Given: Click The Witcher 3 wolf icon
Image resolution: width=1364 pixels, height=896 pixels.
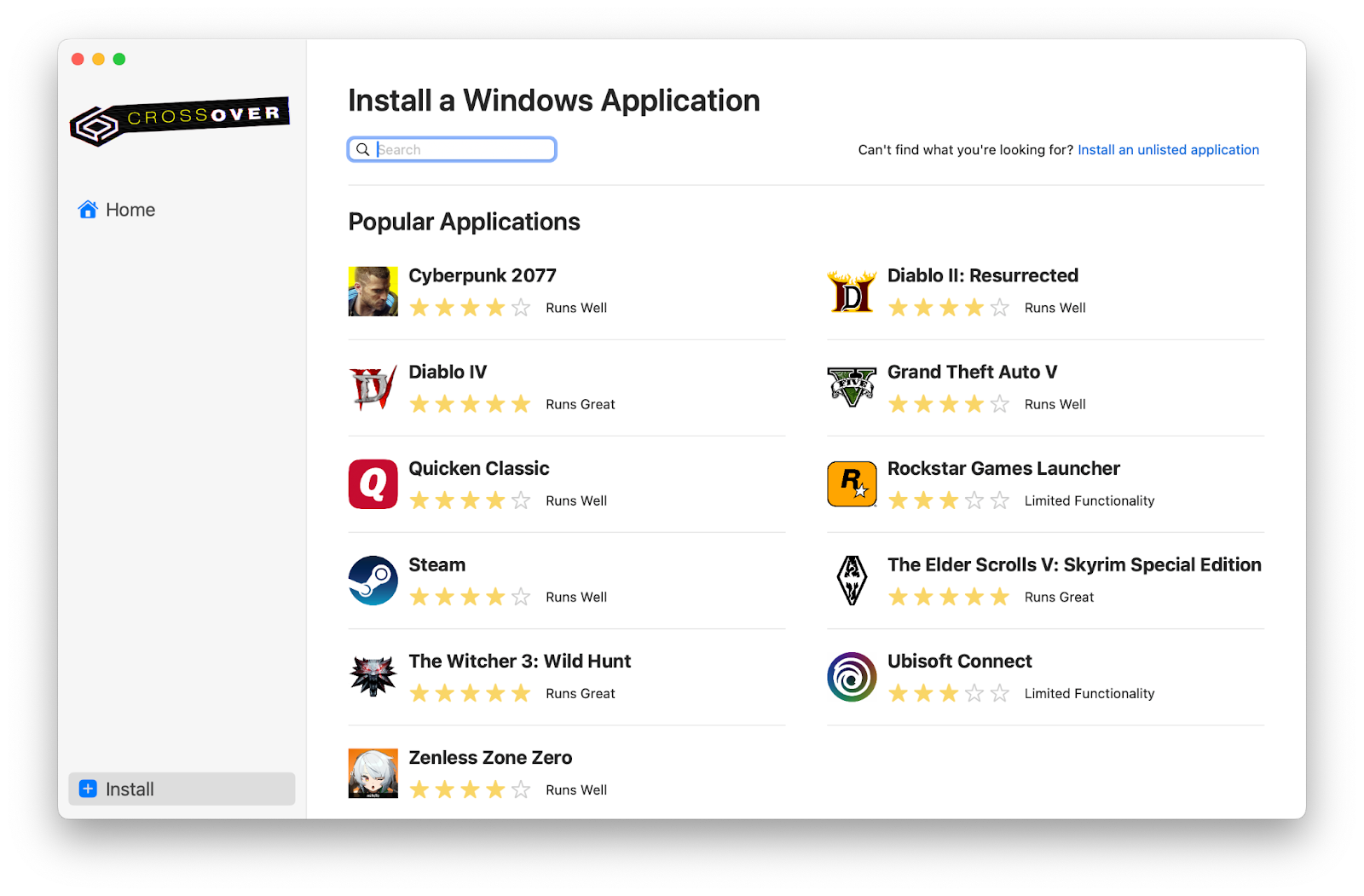Looking at the screenshot, I should point(373,677).
